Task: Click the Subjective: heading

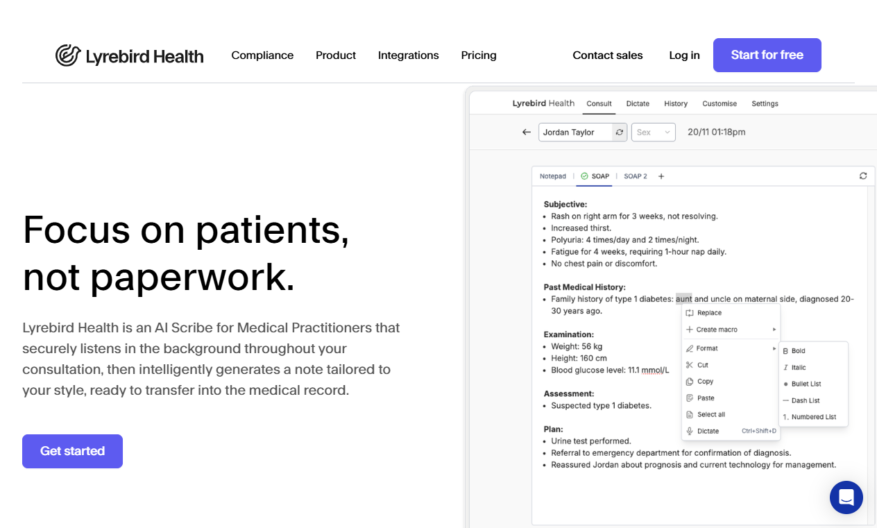Action: [x=565, y=204]
